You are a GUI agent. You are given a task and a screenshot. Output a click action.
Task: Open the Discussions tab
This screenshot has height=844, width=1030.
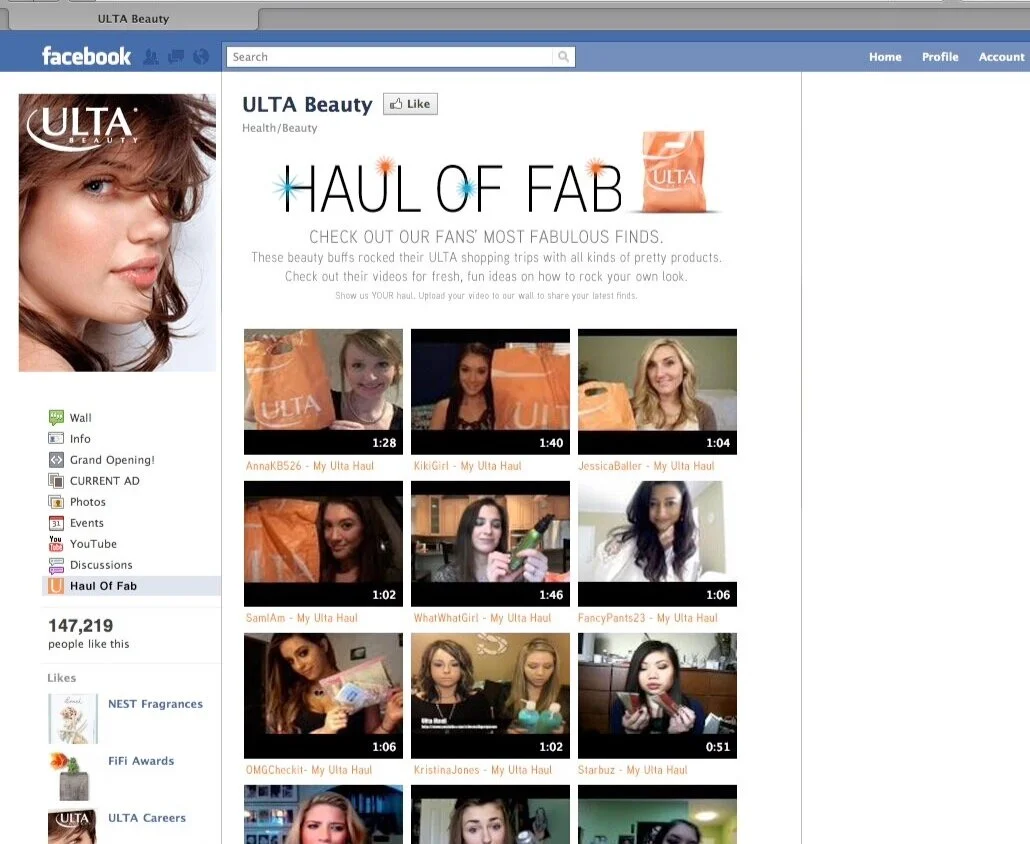101,565
